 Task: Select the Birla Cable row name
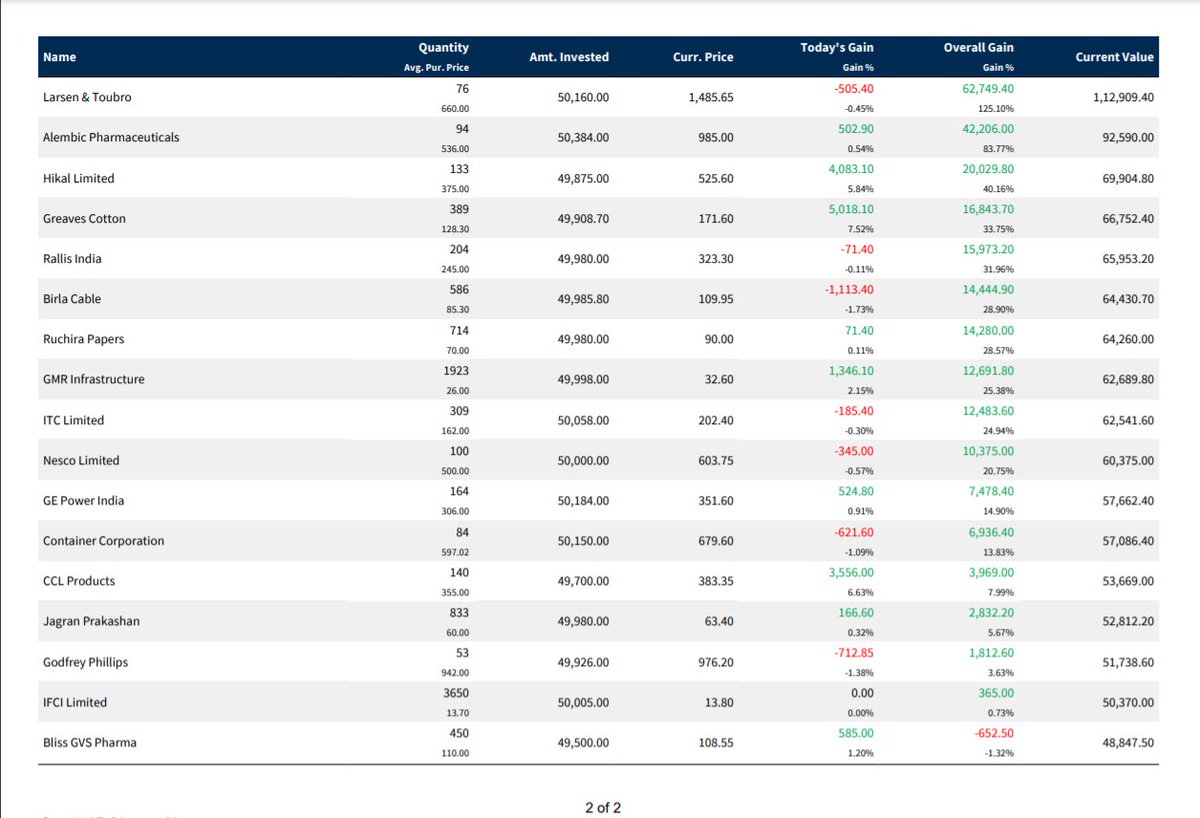pos(72,299)
